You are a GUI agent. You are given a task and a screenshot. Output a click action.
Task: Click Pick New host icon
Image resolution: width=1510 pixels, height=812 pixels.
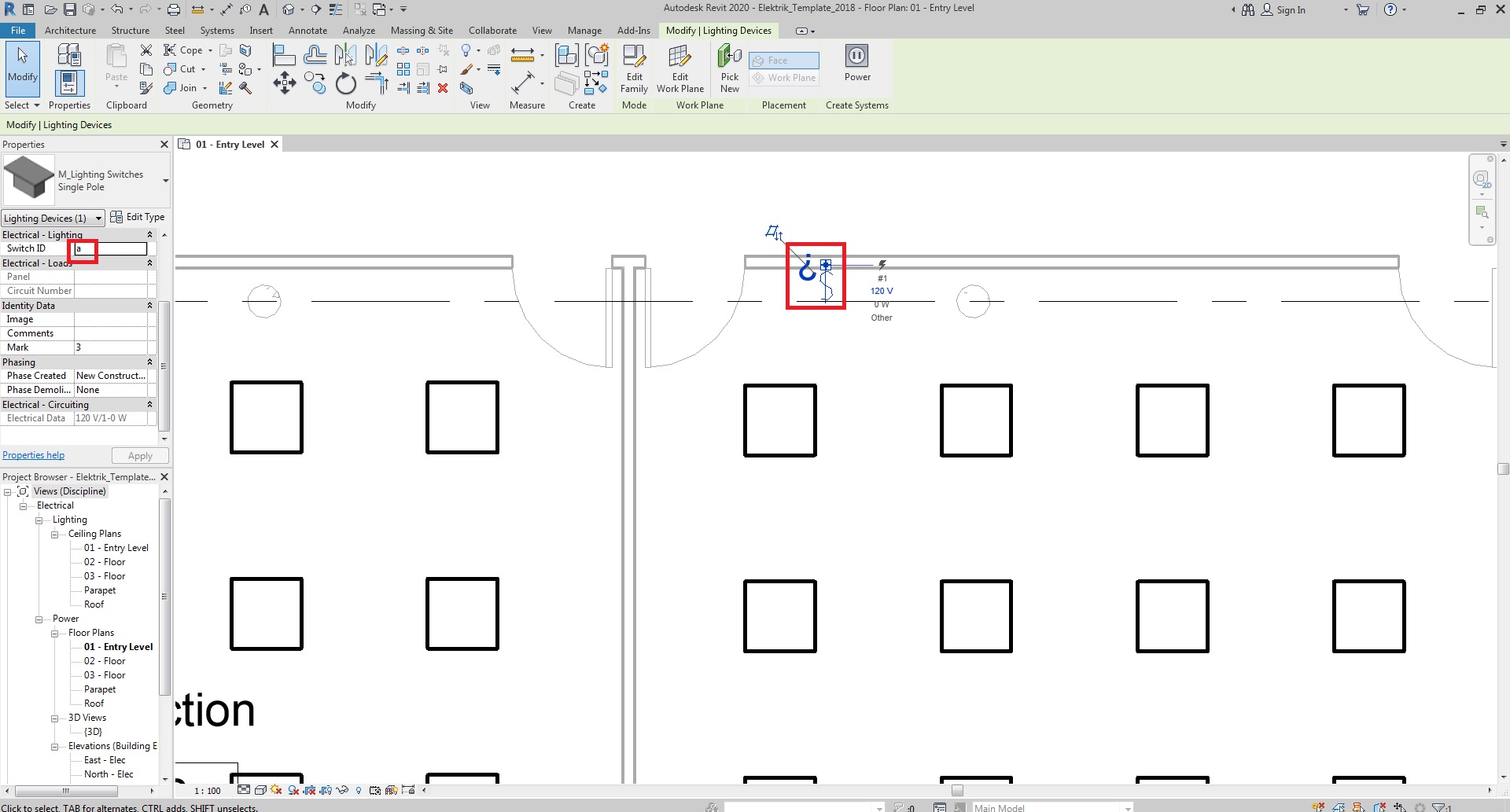click(730, 68)
